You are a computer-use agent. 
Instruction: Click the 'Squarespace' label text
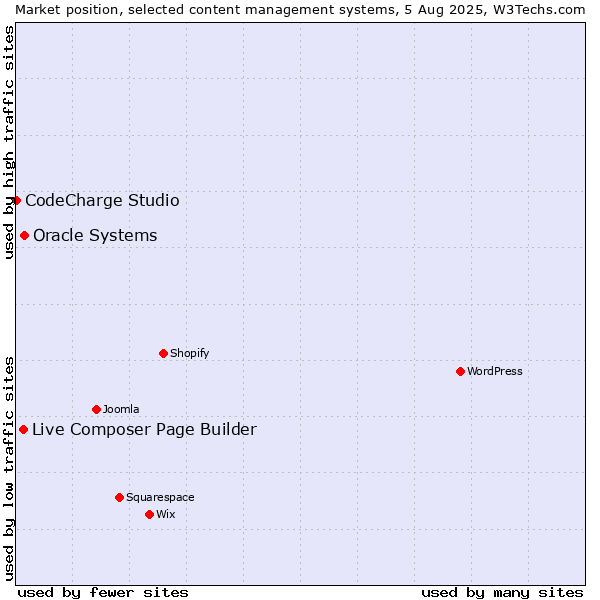pos(160,497)
